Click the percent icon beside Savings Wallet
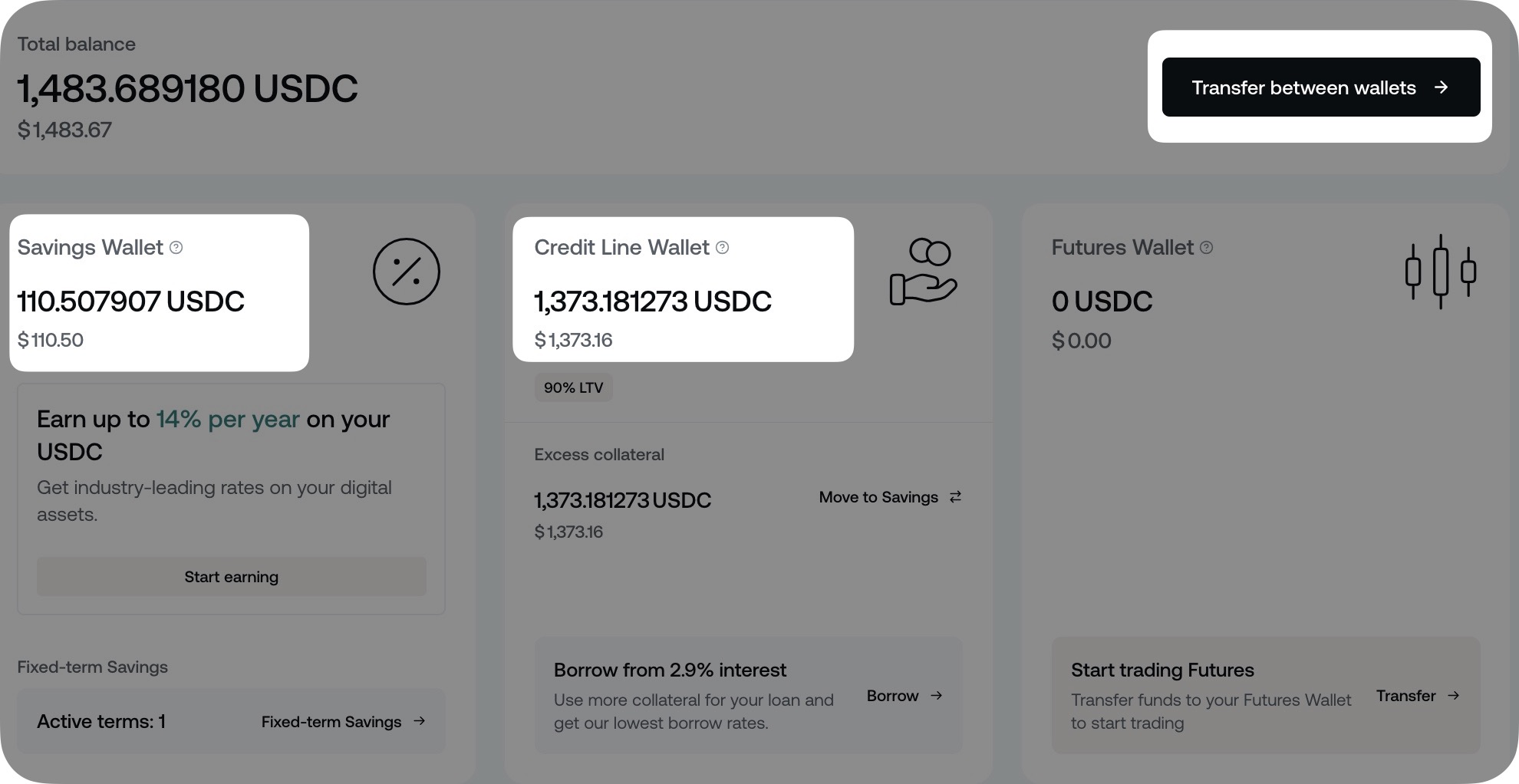 [x=407, y=272]
